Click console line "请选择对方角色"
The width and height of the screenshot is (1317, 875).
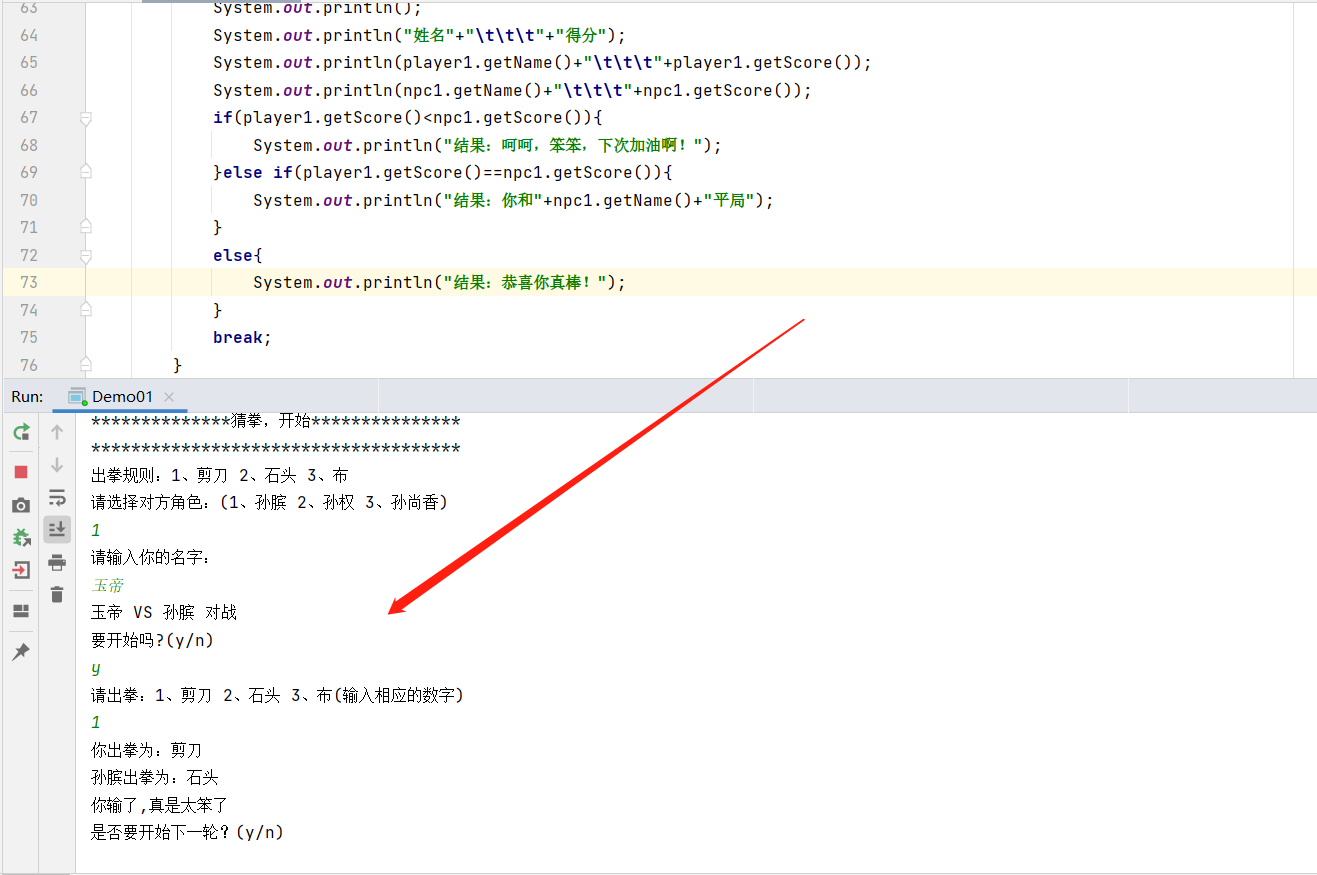[x=270, y=502]
